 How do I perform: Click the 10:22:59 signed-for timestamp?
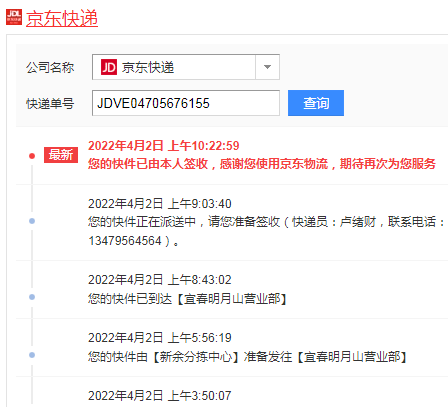[164, 146]
